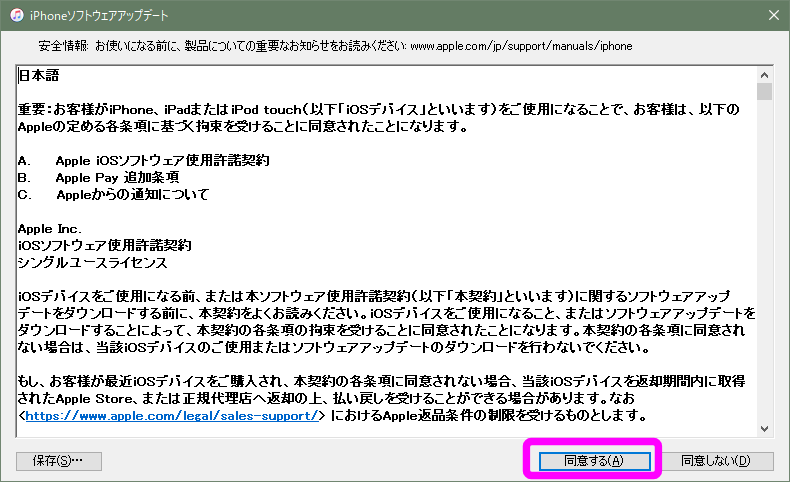Click the Apple Inc. text line

coord(49,229)
